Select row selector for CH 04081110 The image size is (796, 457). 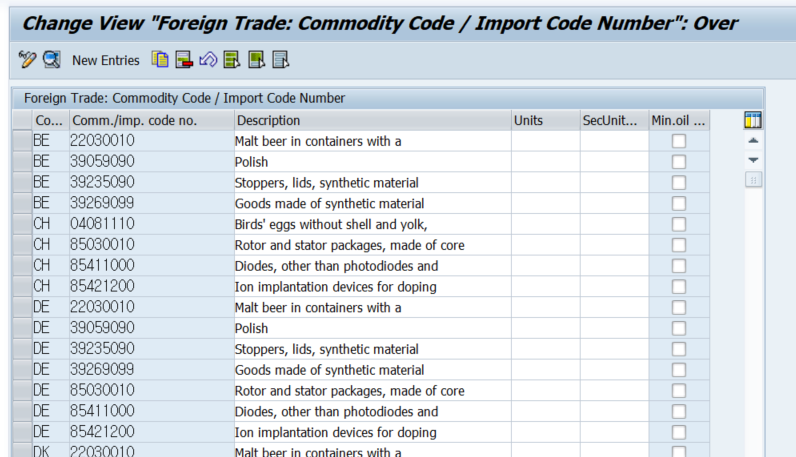[22, 224]
